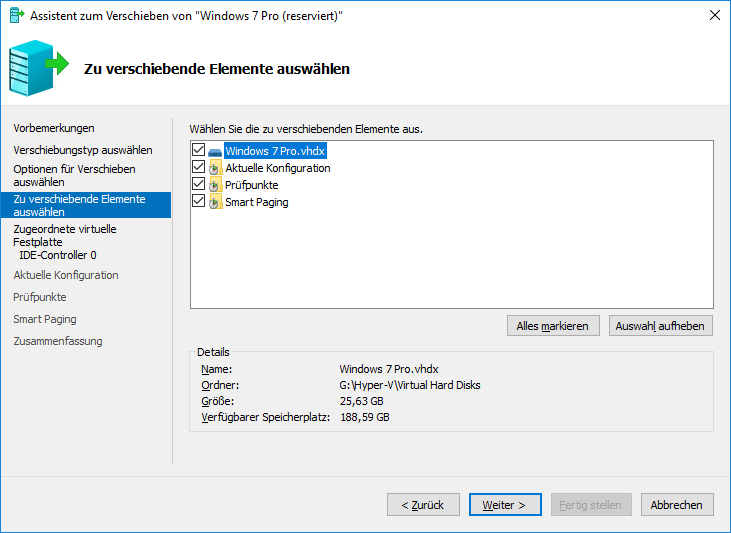Click the folder icon beside Aktuelle Konfiguration
The image size is (731, 533).
coord(215,168)
